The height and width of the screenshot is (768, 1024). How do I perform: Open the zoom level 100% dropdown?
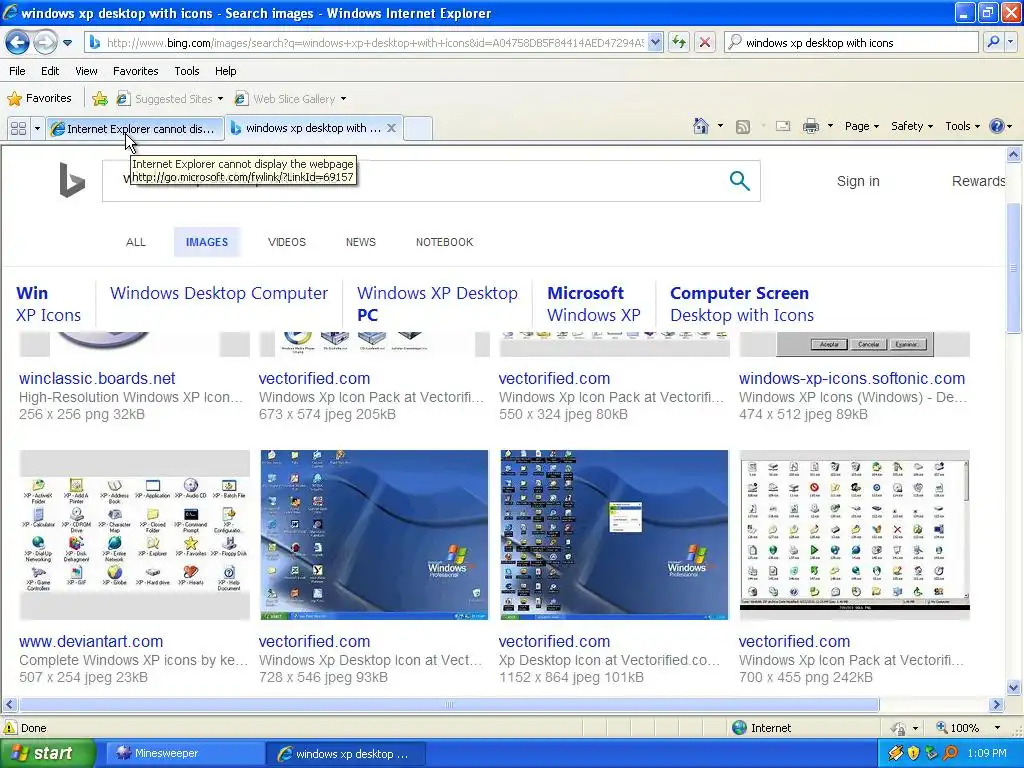pyautogui.click(x=997, y=728)
